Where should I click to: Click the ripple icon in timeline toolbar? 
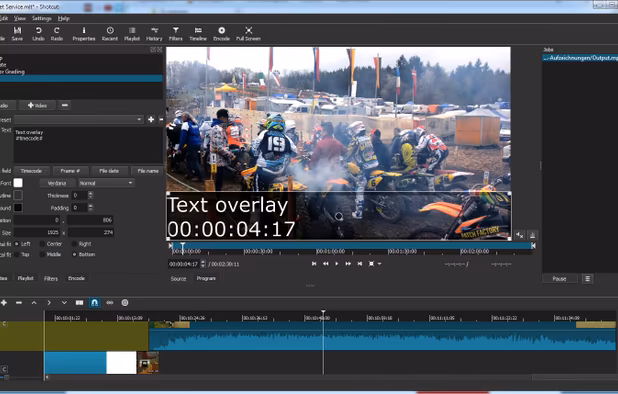point(110,303)
